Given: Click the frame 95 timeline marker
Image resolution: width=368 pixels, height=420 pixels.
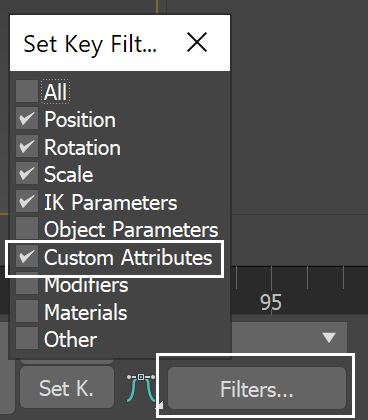Looking at the screenshot, I should coord(271,303).
